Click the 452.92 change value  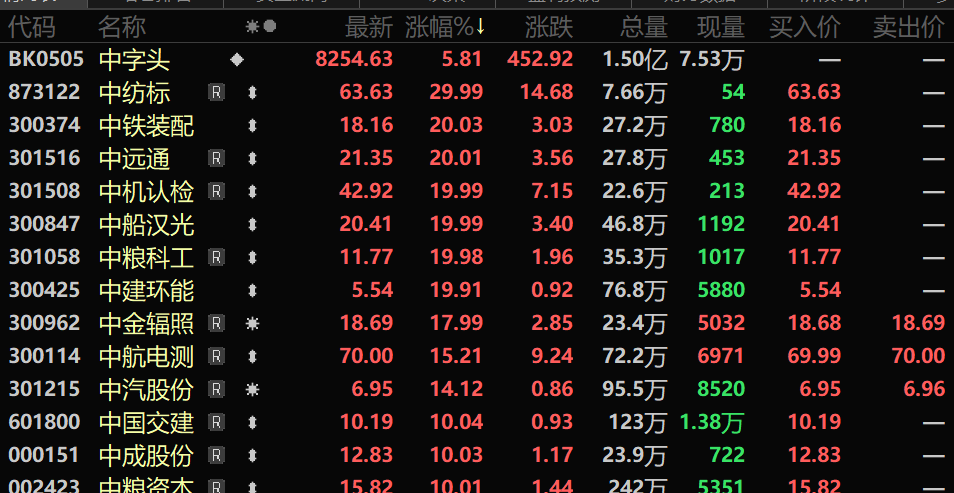point(540,60)
